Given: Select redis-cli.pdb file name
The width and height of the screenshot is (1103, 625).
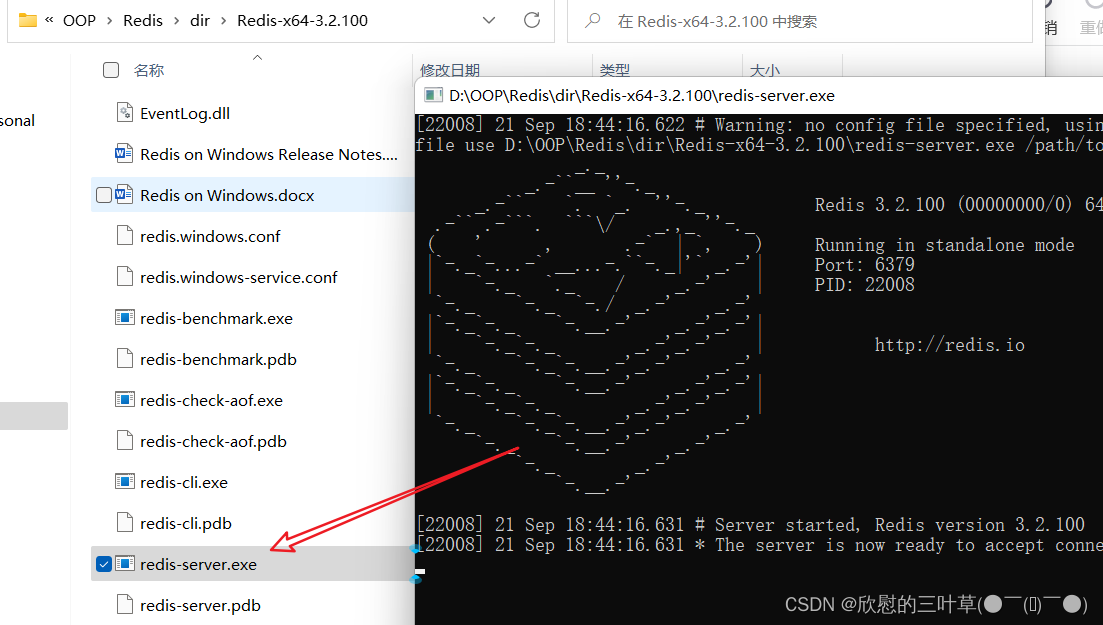Looking at the screenshot, I should coord(186,523).
